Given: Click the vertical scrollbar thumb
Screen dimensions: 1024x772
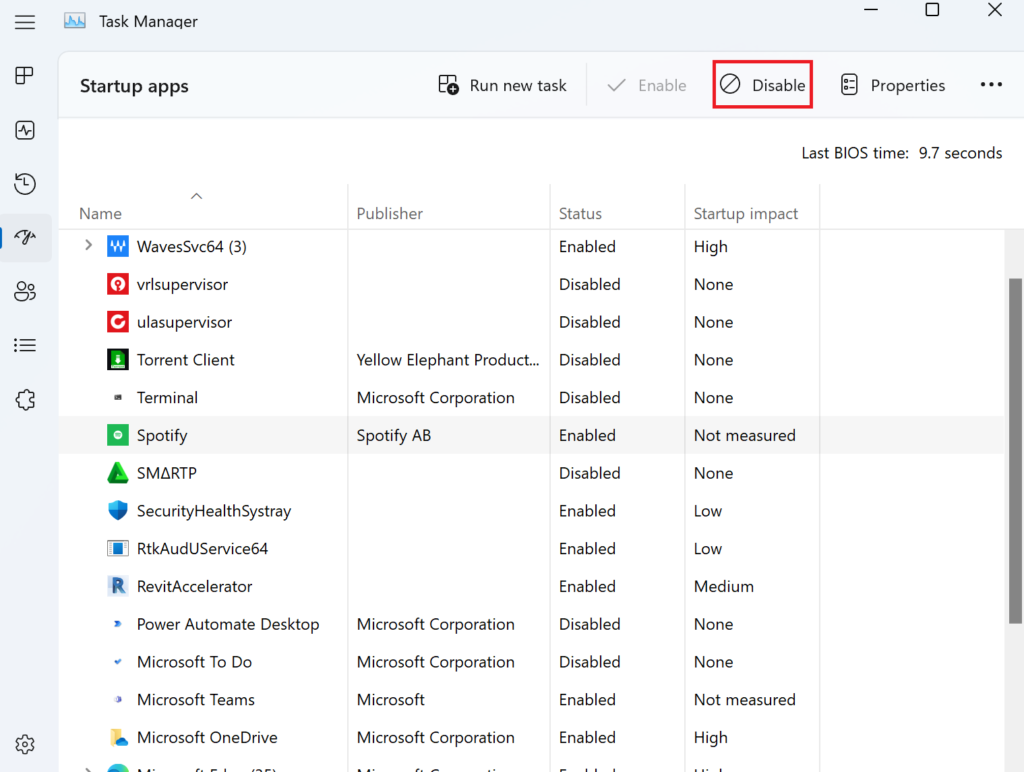Looking at the screenshot, I should click(1015, 450).
